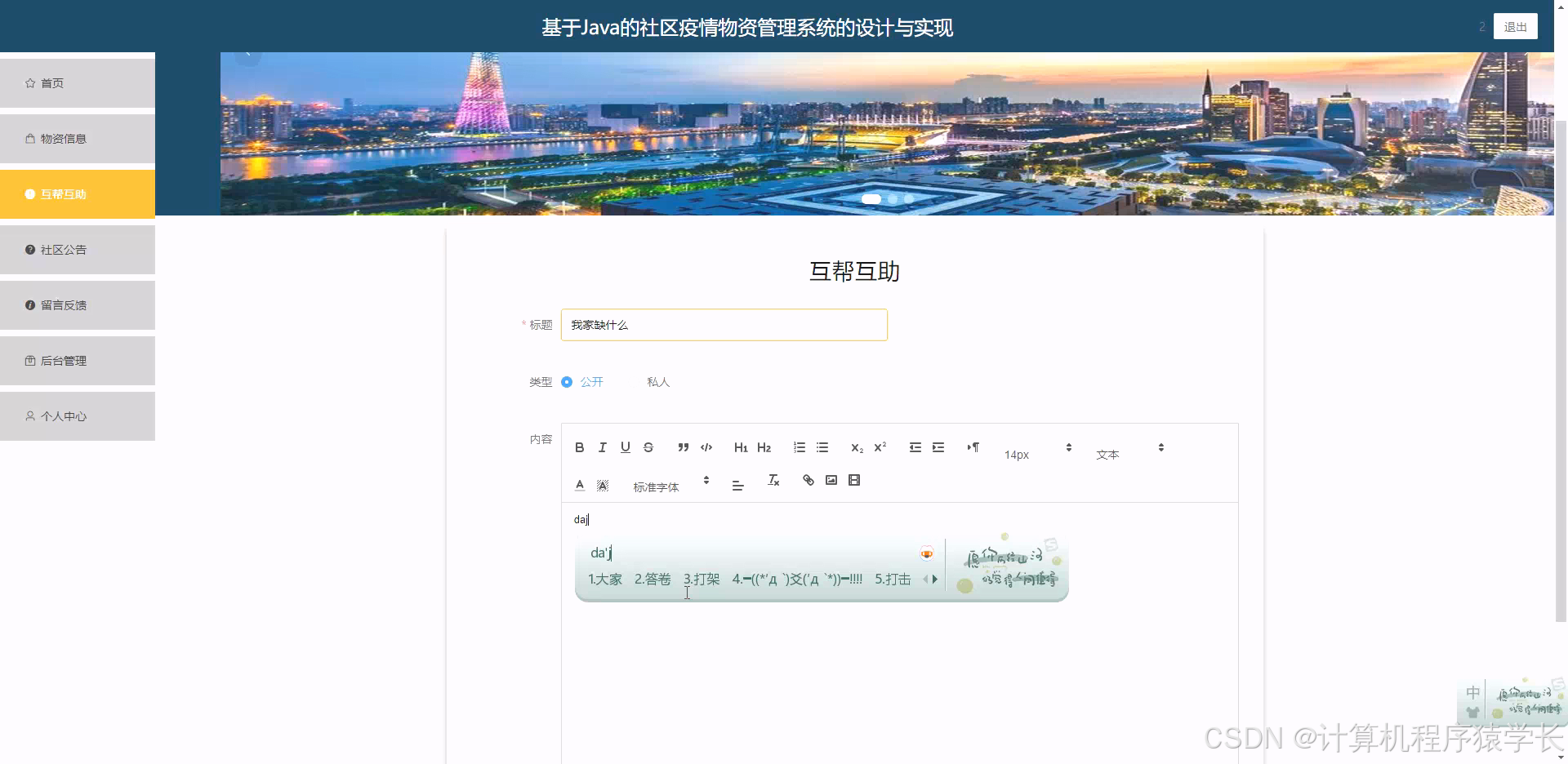Image resolution: width=1568 pixels, height=764 pixels.
Task: Insert a hyperlink in the editor
Action: (x=808, y=480)
